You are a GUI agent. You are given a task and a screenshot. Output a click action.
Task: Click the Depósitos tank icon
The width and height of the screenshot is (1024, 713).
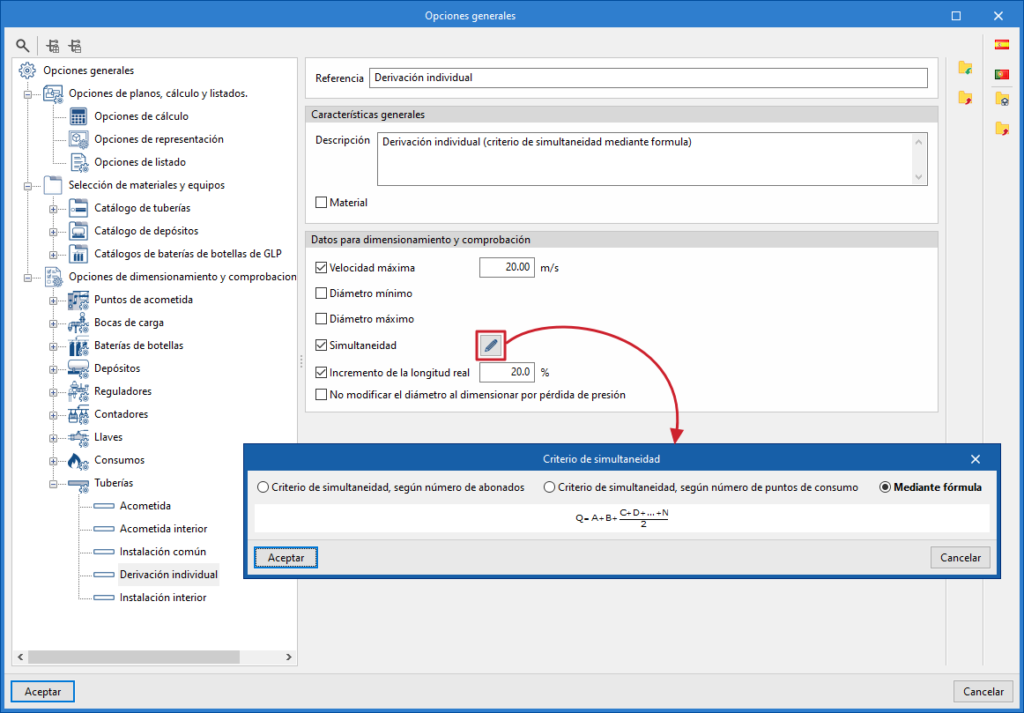point(78,368)
